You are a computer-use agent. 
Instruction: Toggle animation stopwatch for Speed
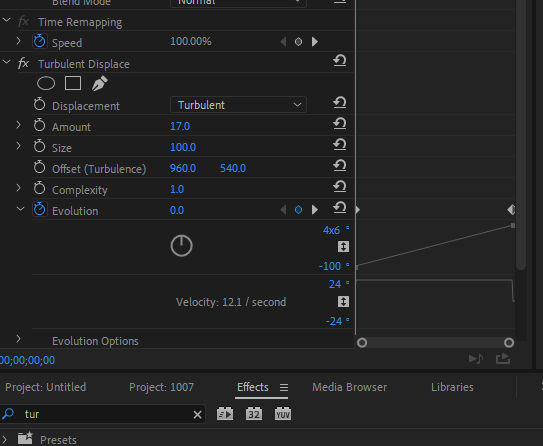[39, 42]
